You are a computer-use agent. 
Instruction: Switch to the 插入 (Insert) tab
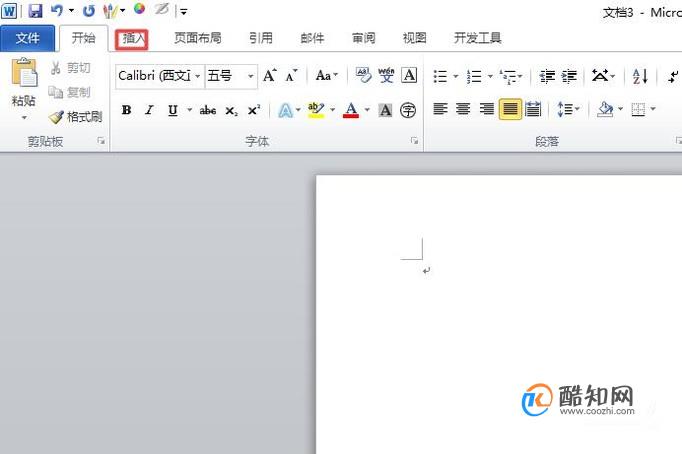pyautogui.click(x=132, y=39)
